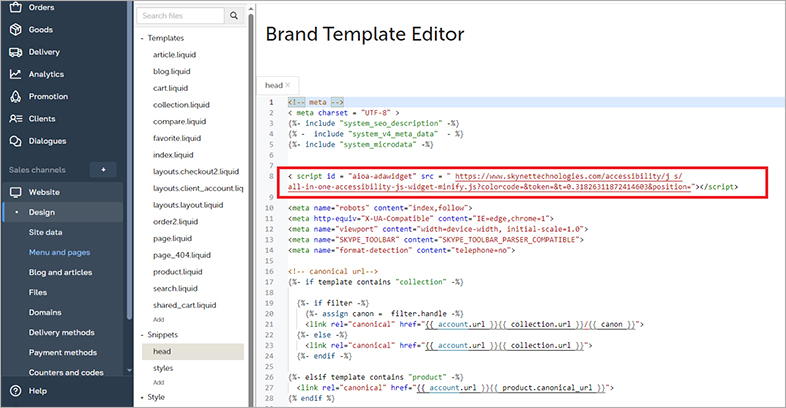Click the Goods box icon
Image resolution: width=786 pixels, height=408 pixels.
tap(16, 30)
